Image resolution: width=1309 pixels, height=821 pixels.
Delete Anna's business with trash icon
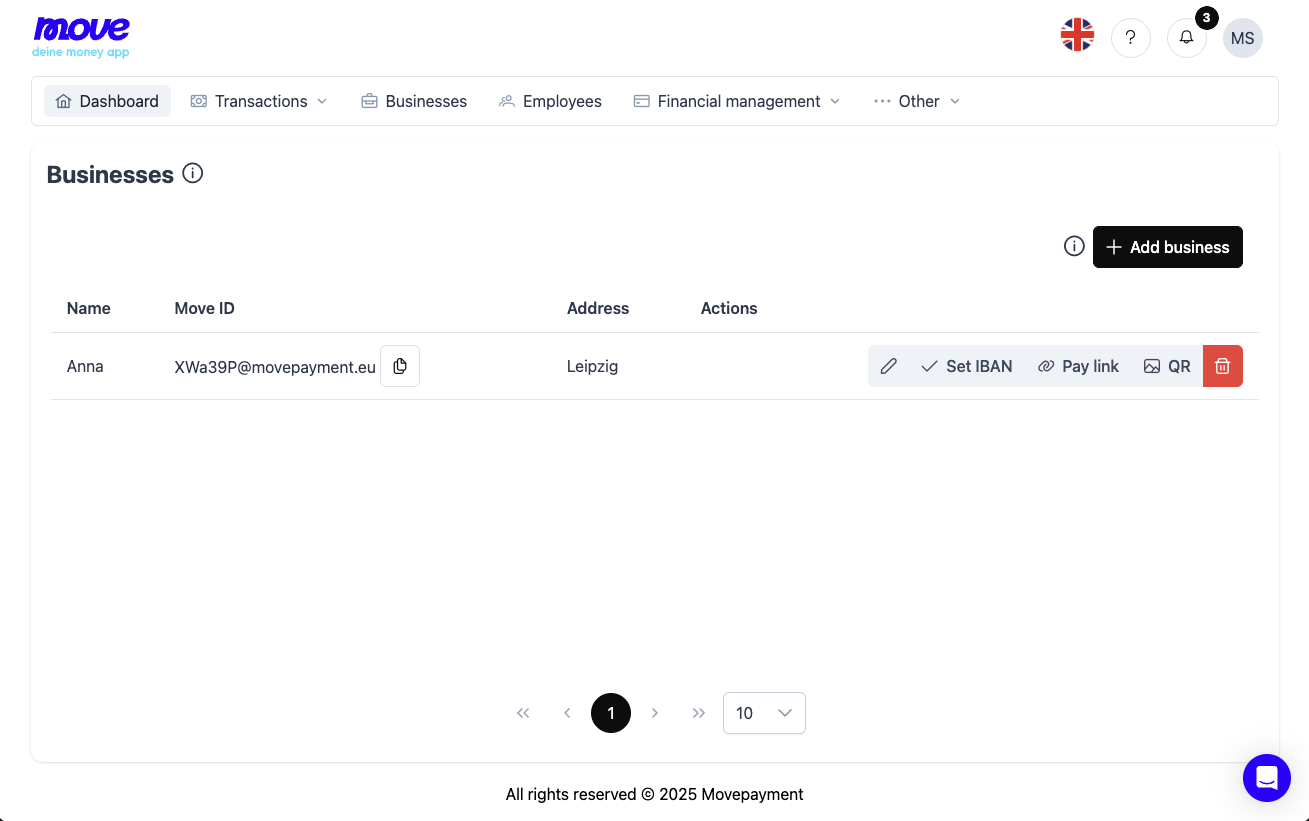1222,366
